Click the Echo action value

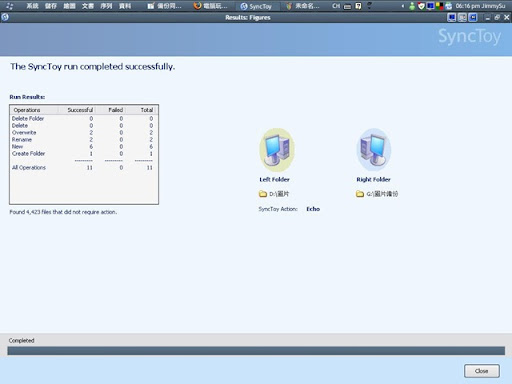[x=313, y=209]
